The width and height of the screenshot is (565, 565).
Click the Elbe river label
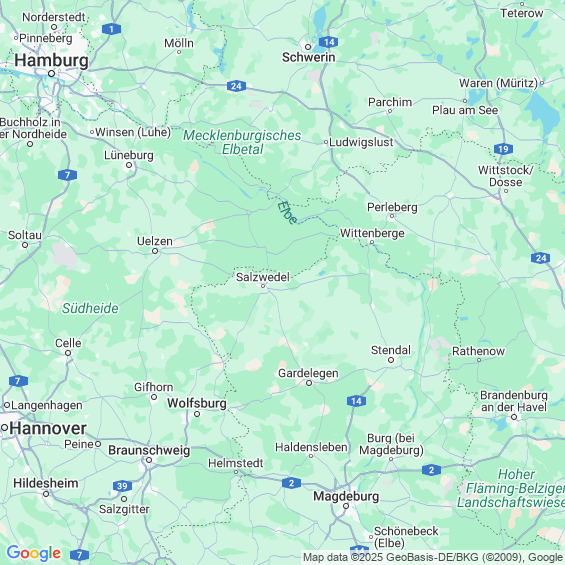coord(288,212)
